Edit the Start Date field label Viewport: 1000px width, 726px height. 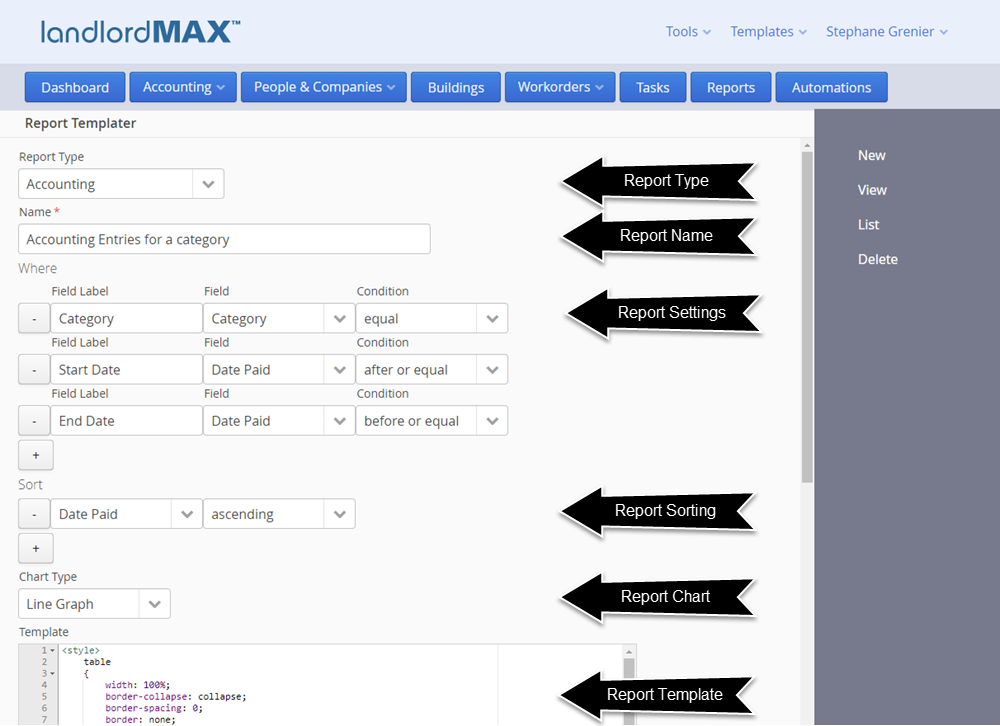(x=126, y=369)
